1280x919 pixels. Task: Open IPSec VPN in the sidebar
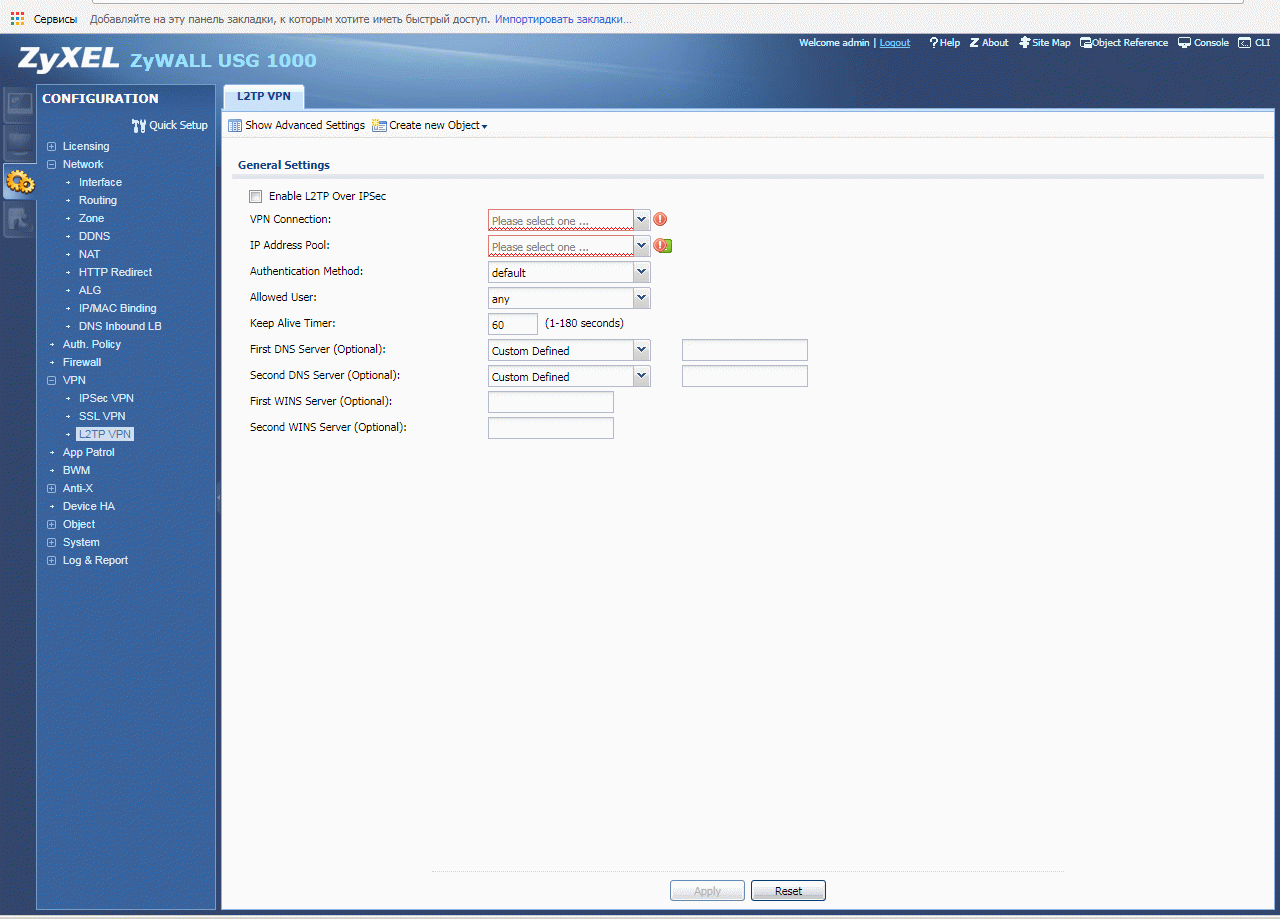[106, 398]
